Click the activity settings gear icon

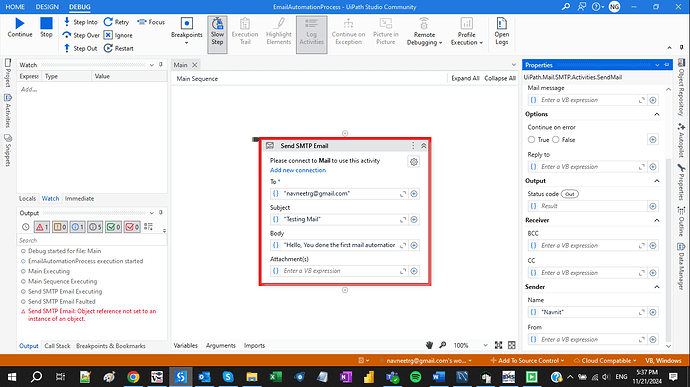pyautogui.click(x=414, y=162)
